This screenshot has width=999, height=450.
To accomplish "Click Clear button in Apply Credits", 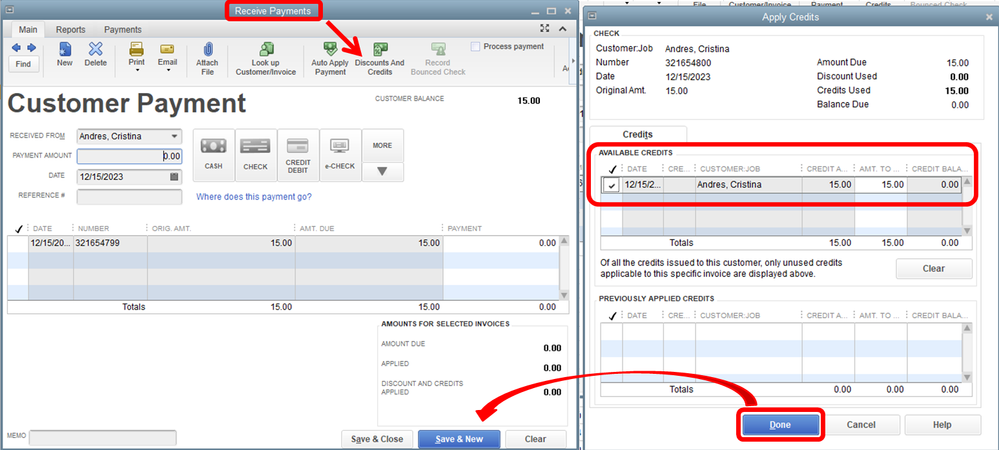I will 933,268.
